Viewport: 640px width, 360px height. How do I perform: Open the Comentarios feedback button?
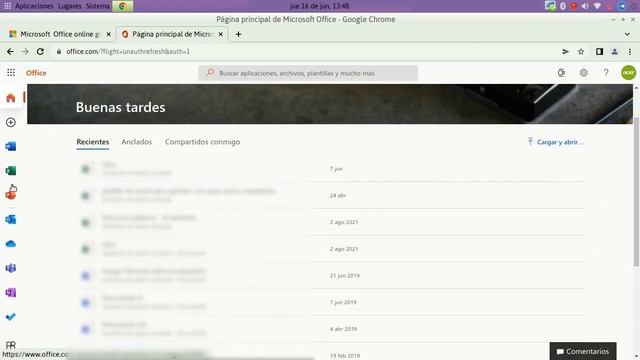click(x=583, y=351)
